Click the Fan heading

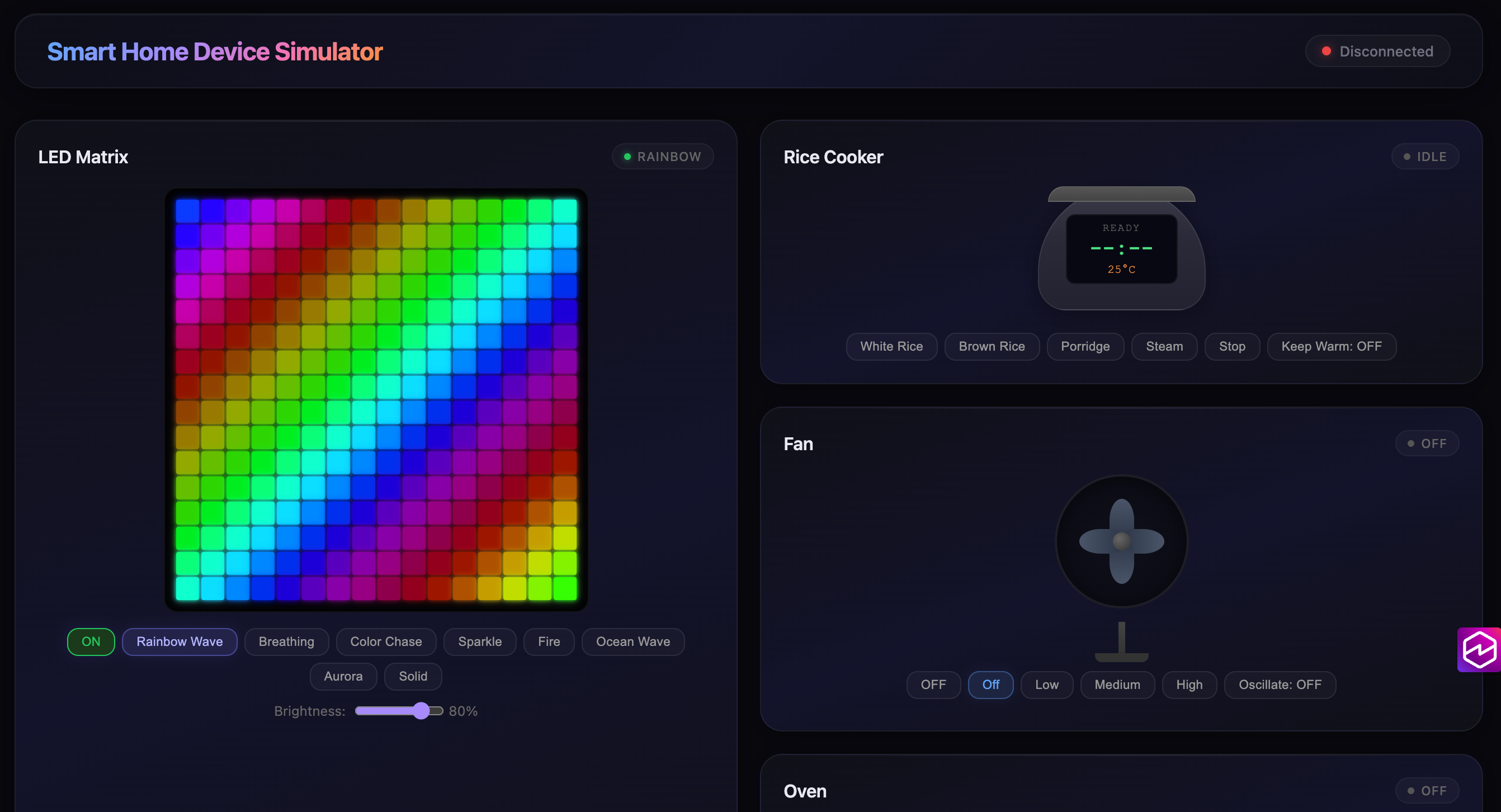pyautogui.click(x=798, y=444)
